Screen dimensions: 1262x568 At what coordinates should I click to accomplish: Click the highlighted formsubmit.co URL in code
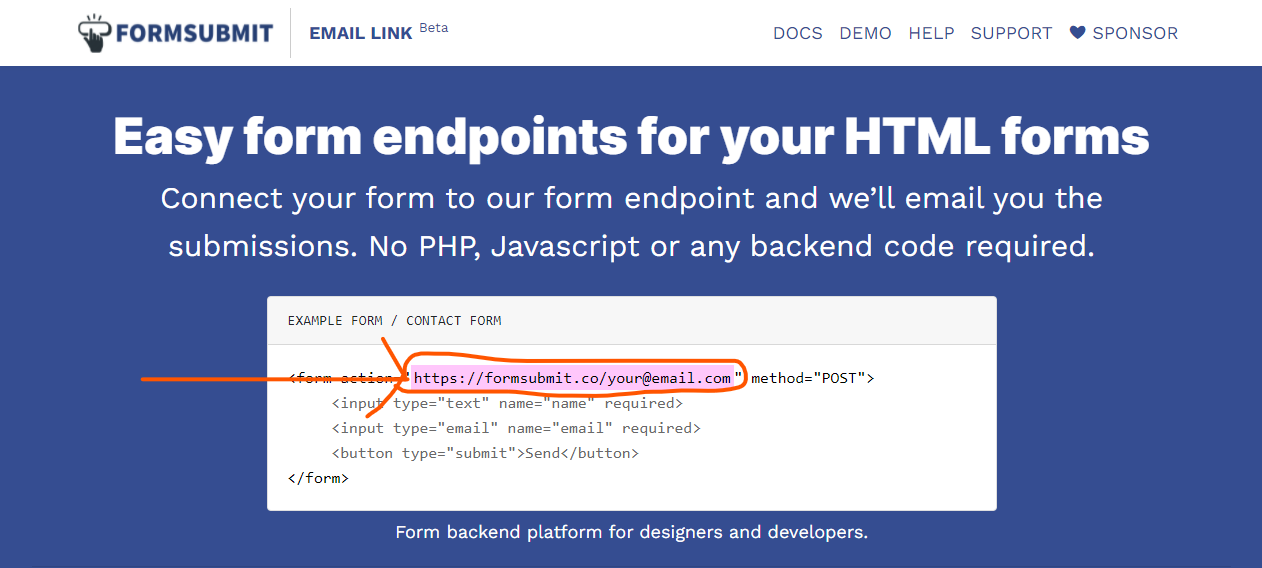pos(572,378)
